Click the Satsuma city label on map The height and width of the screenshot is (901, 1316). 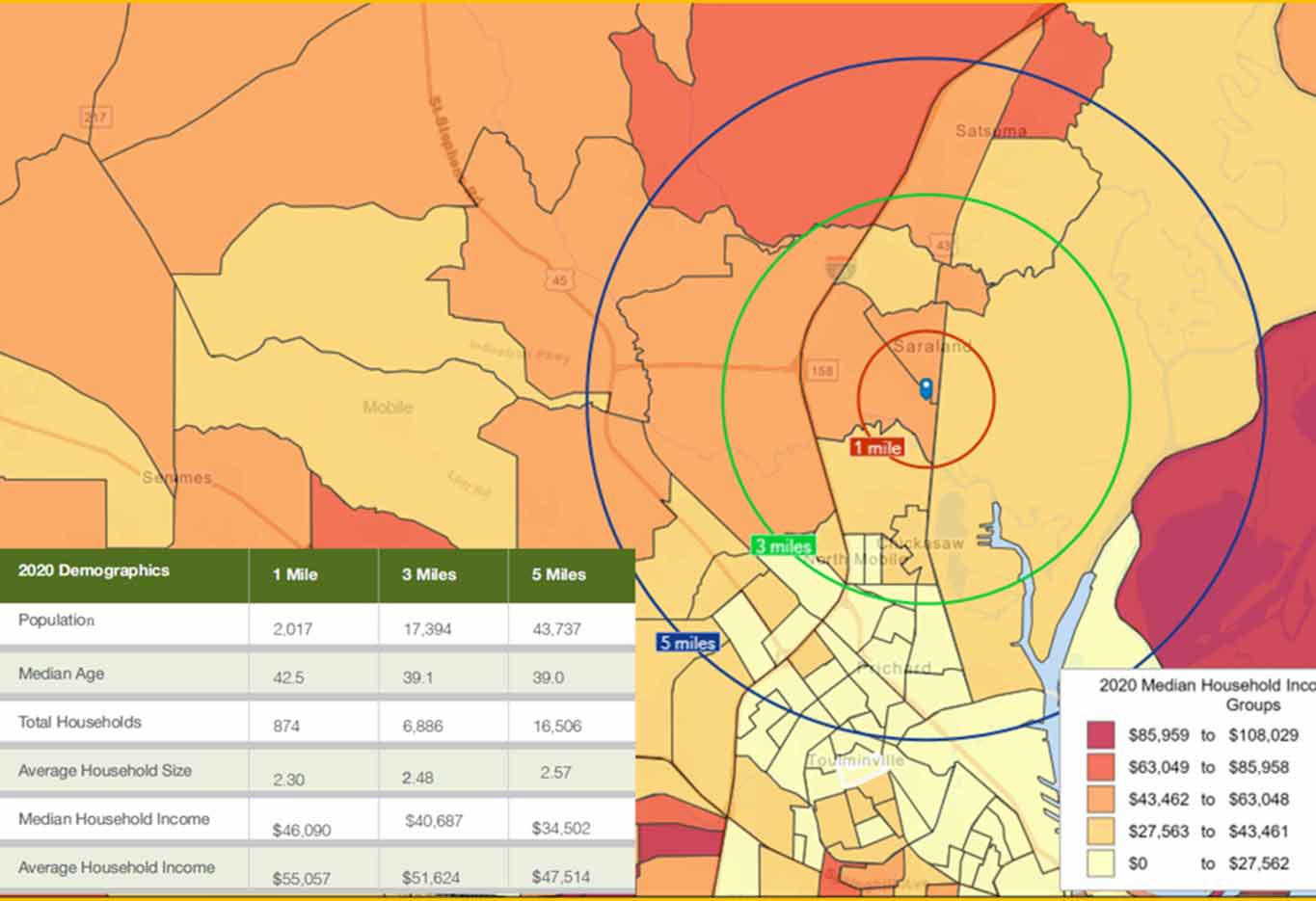(990, 130)
